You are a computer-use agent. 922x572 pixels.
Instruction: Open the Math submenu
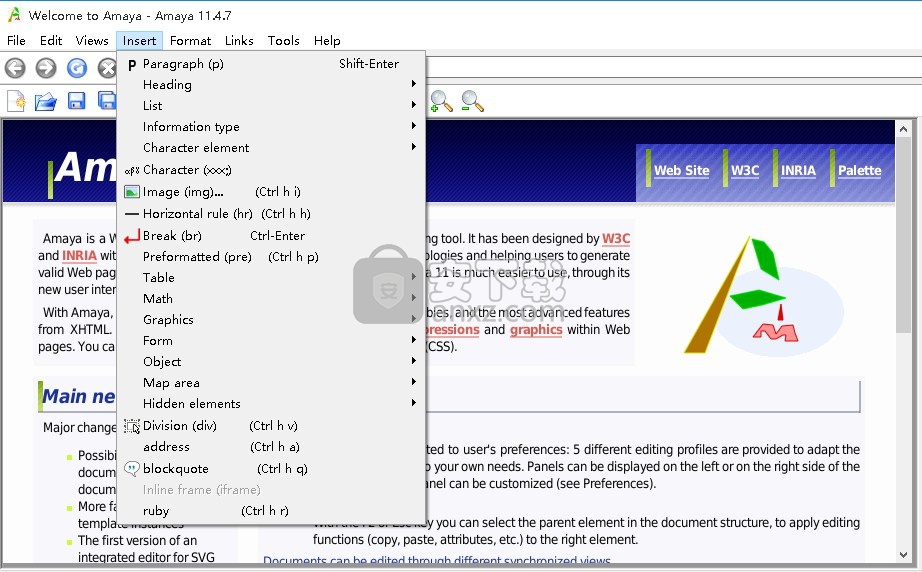(x=271, y=299)
